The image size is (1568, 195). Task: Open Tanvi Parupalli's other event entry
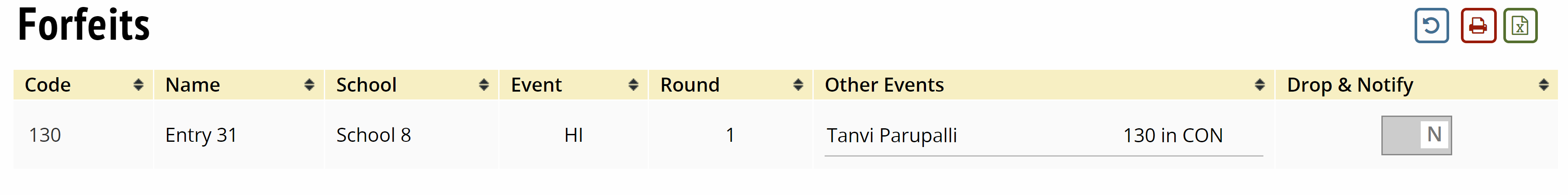click(x=891, y=136)
